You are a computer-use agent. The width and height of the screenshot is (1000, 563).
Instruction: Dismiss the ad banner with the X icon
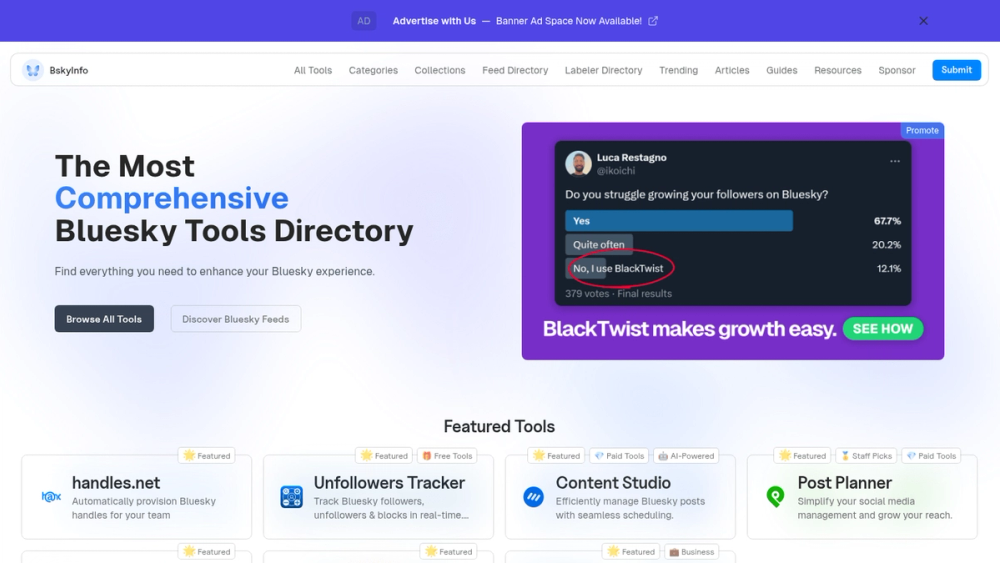pyautogui.click(x=923, y=21)
